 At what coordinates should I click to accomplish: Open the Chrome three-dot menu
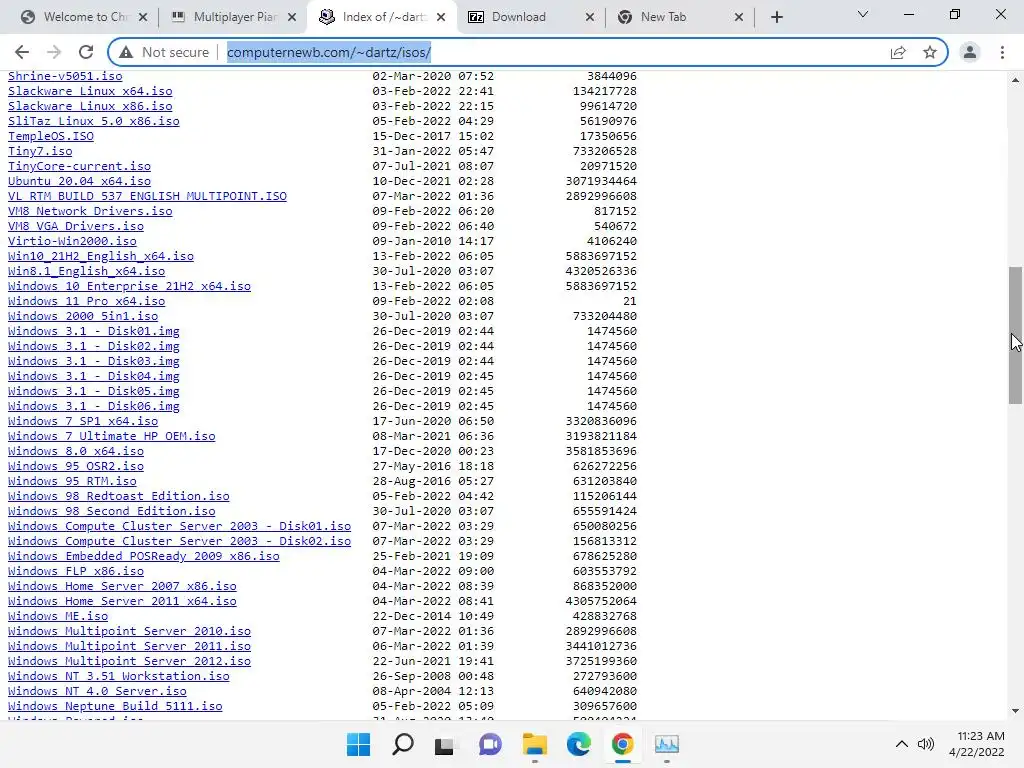pyautogui.click(x=1002, y=52)
